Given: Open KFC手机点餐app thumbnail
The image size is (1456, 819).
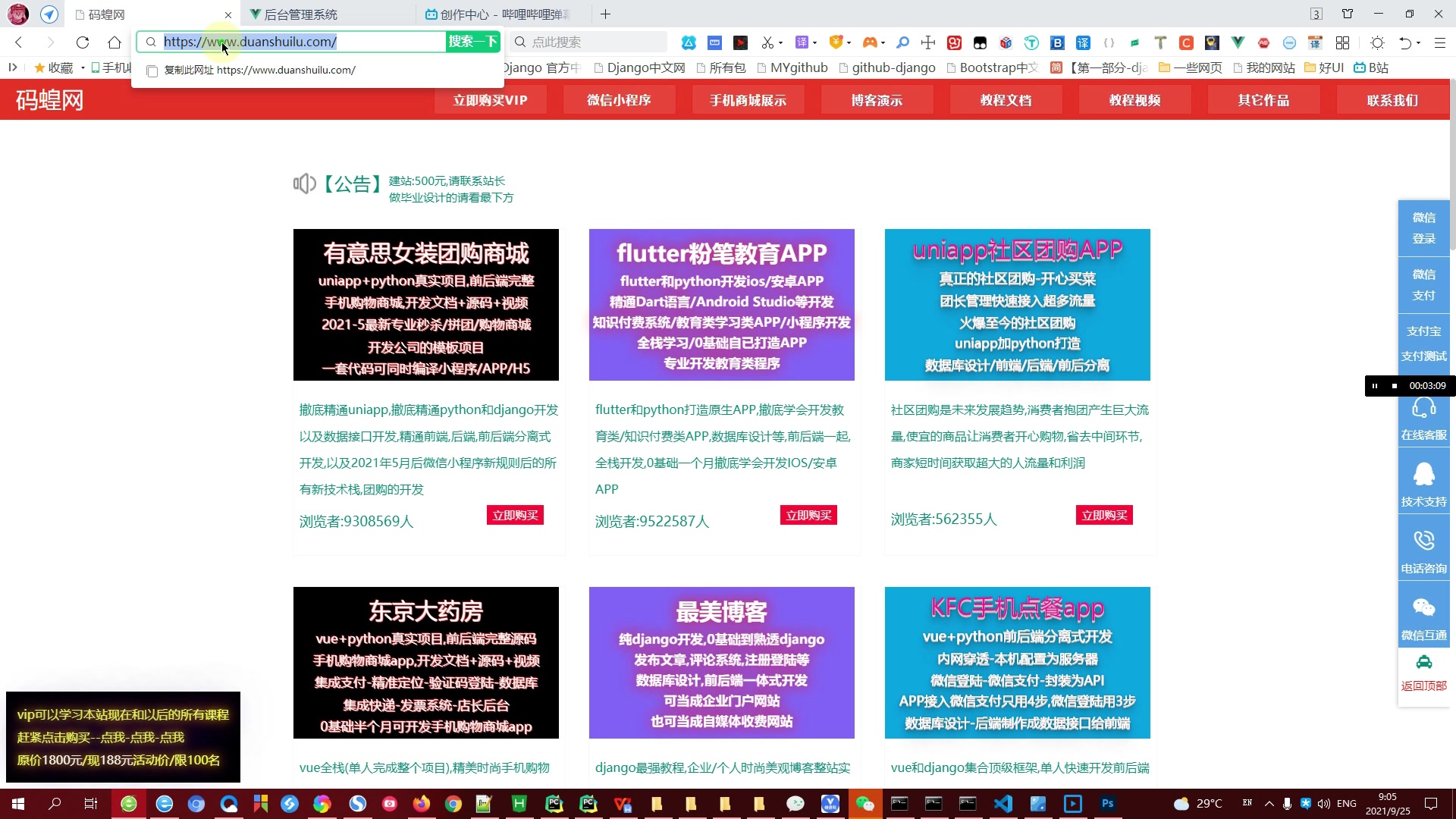Looking at the screenshot, I should click(x=1018, y=663).
